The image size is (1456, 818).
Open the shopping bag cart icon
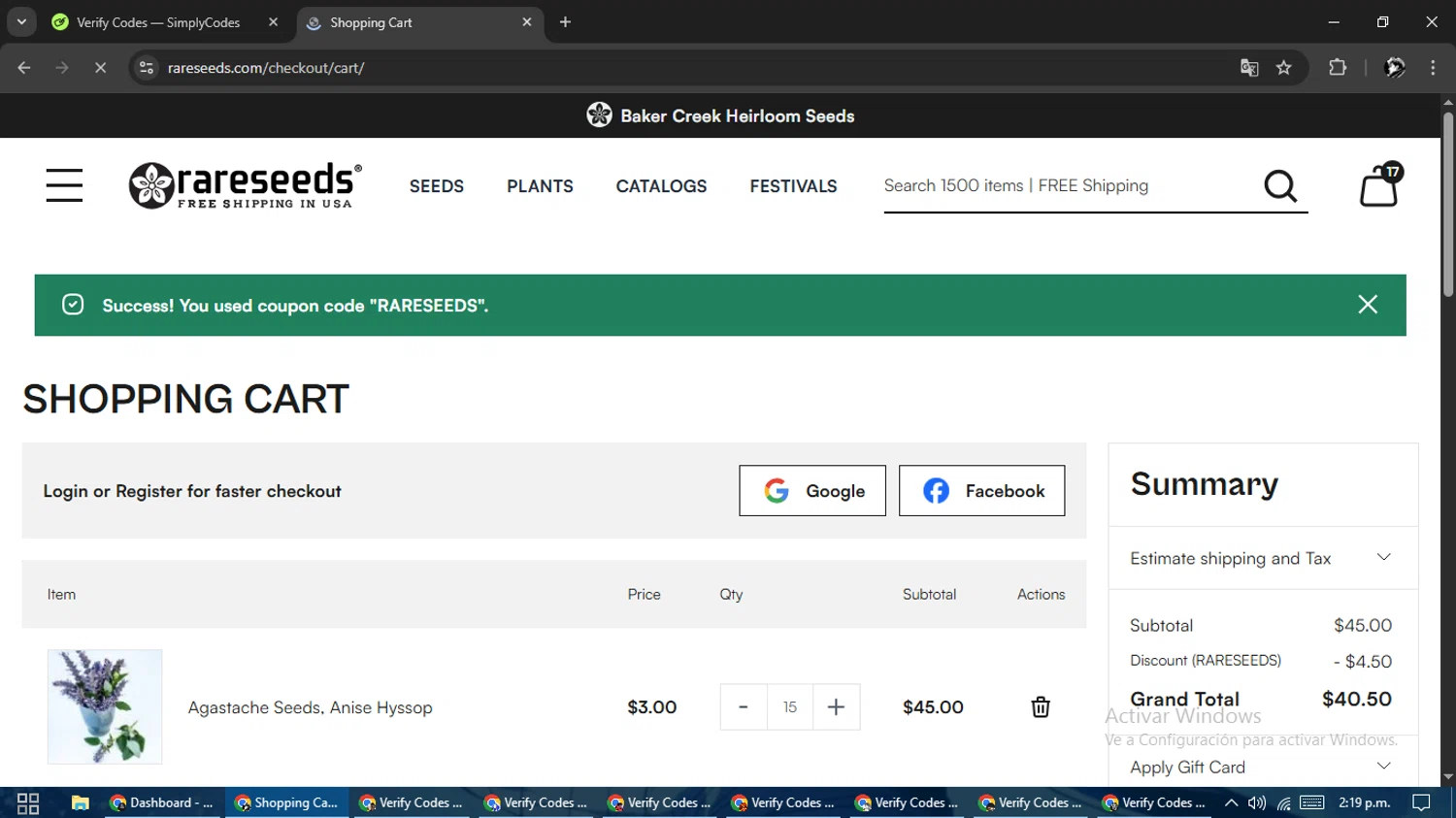(x=1379, y=184)
